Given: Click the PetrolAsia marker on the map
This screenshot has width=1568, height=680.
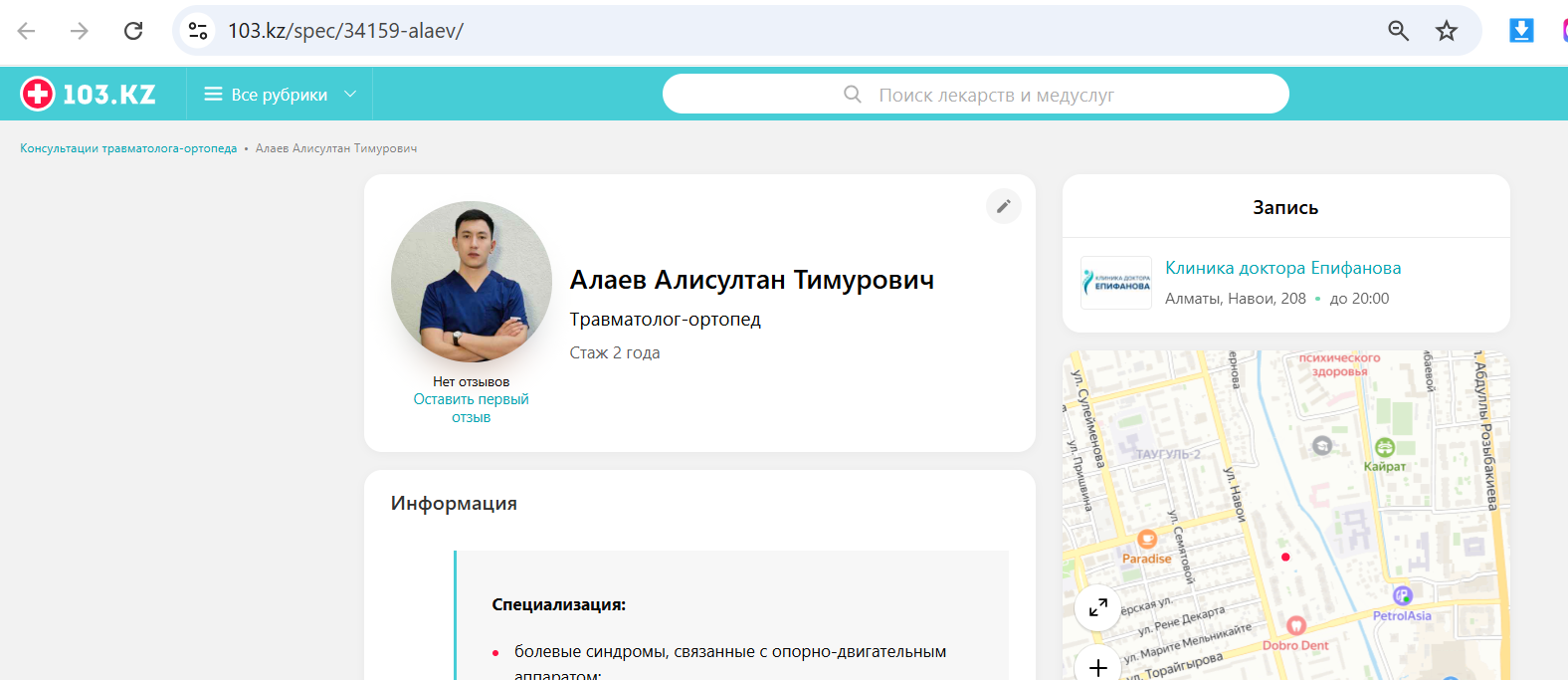Looking at the screenshot, I should [x=1403, y=595].
